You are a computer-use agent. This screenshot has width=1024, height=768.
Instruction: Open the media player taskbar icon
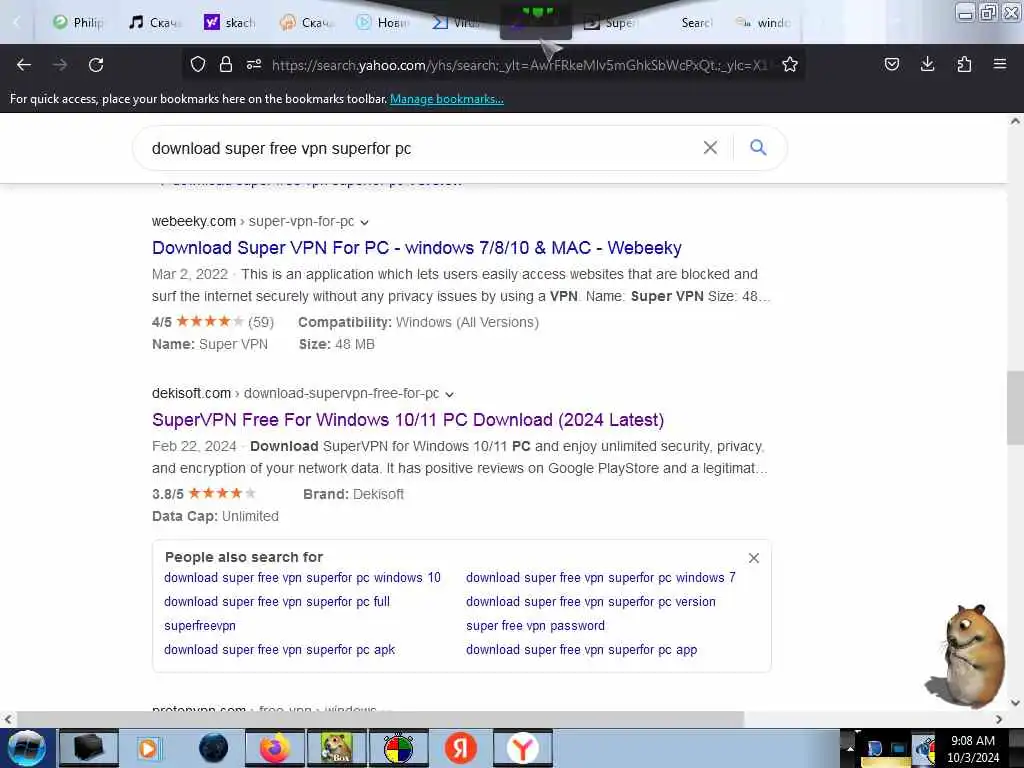click(149, 748)
